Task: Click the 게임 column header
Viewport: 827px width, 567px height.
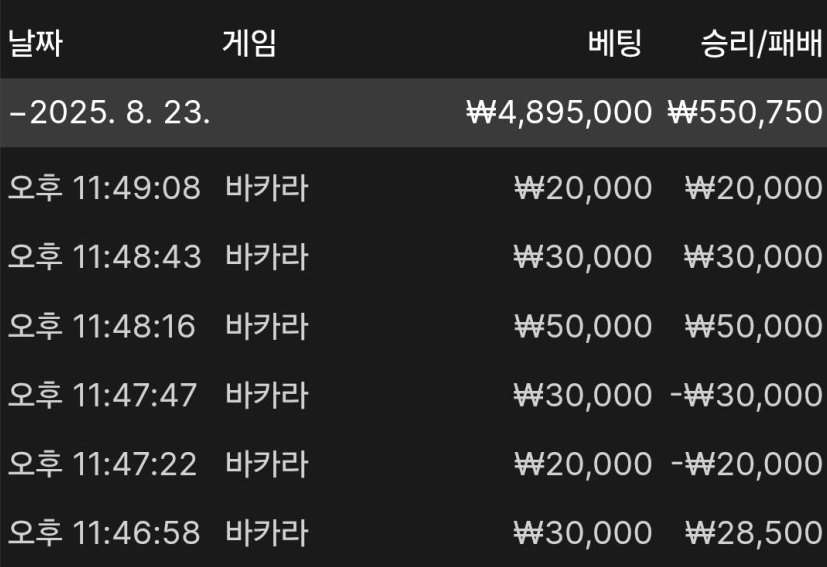Action: (249, 43)
